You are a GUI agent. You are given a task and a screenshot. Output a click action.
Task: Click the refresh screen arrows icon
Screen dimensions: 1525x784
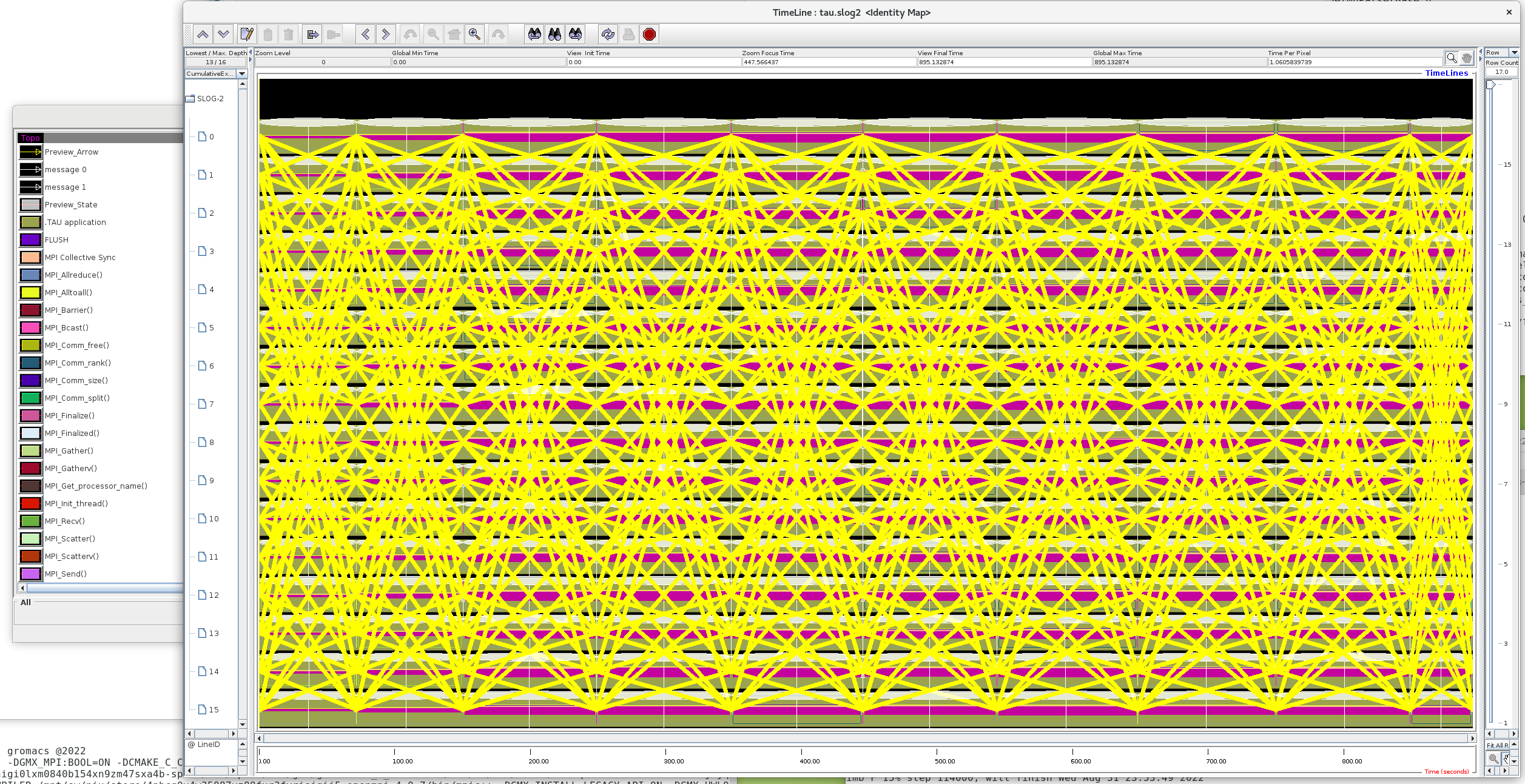point(608,35)
